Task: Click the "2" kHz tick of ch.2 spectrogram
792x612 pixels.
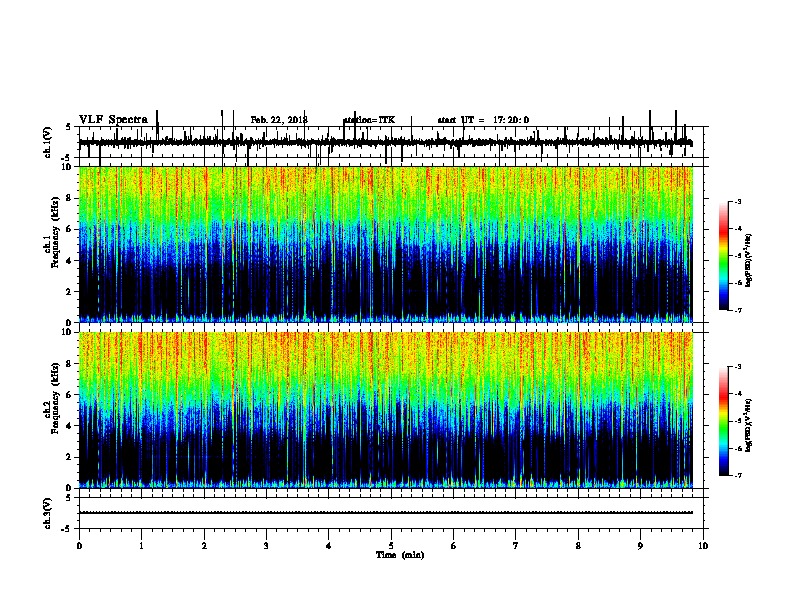Action: pos(70,457)
